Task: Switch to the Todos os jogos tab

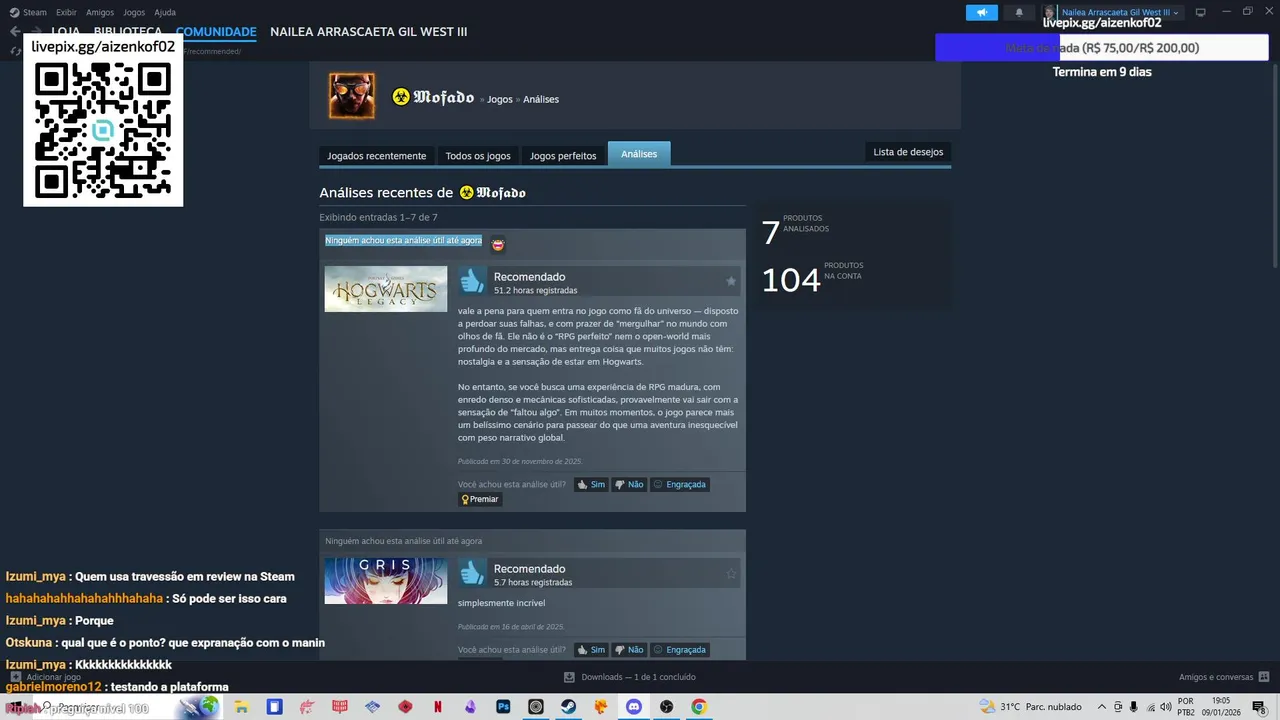Action: [478, 155]
